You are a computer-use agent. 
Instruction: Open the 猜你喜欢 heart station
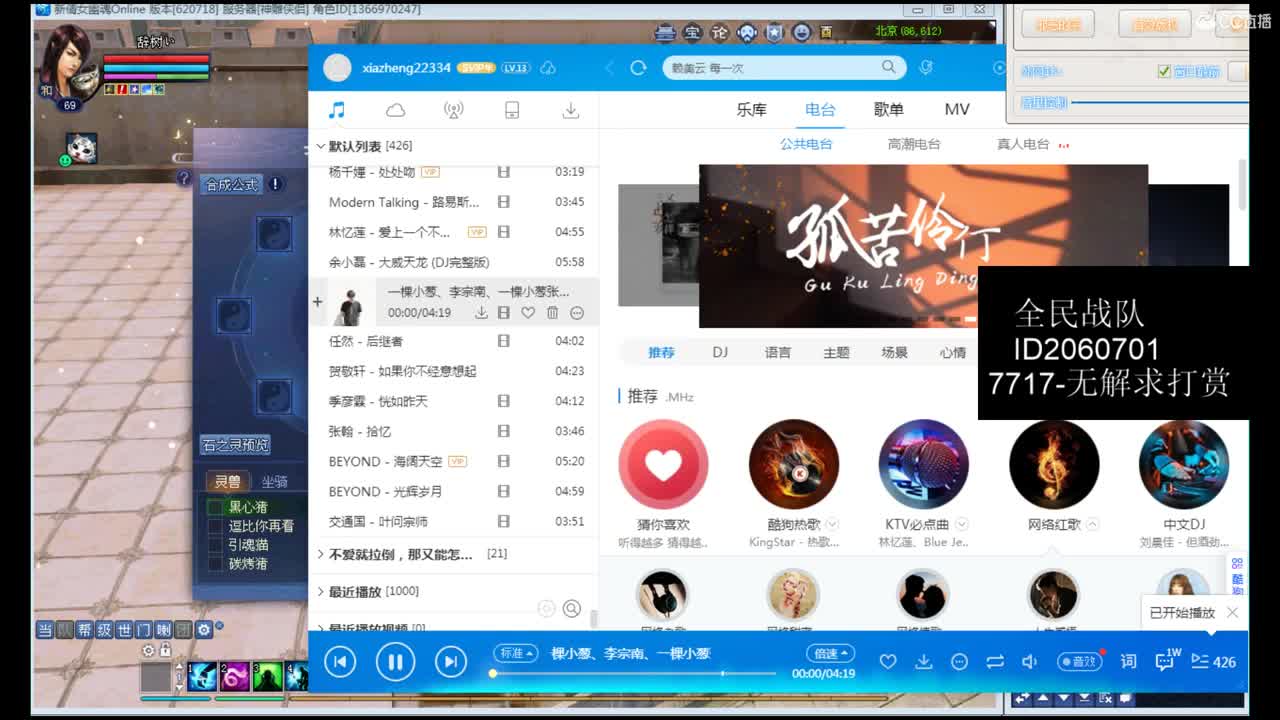click(x=663, y=464)
